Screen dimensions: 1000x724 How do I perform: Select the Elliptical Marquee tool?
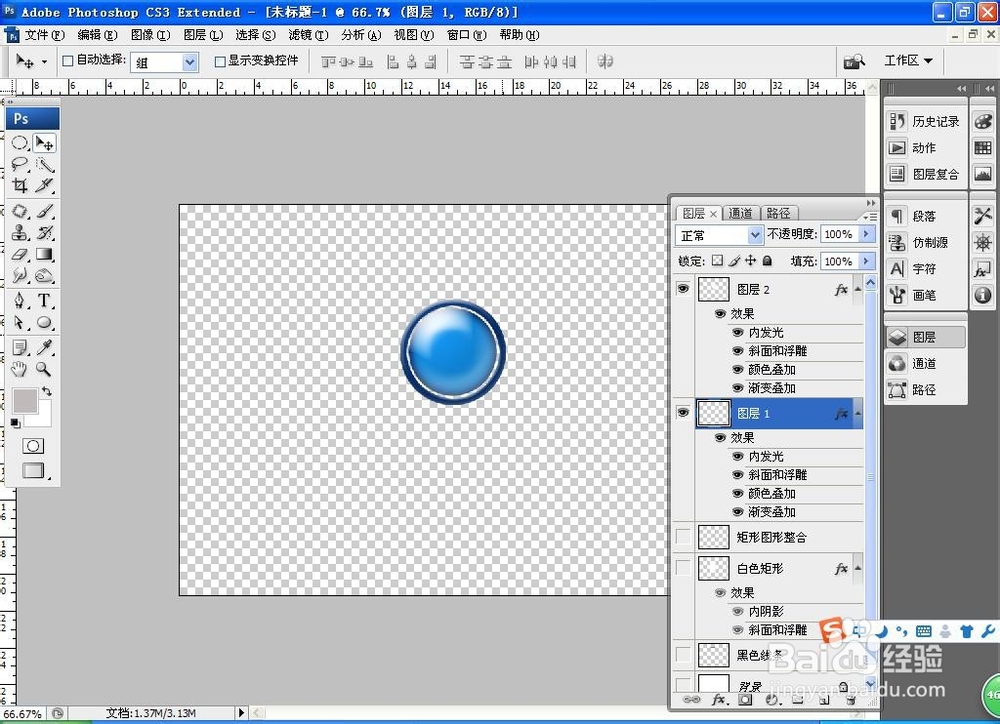click(20, 143)
